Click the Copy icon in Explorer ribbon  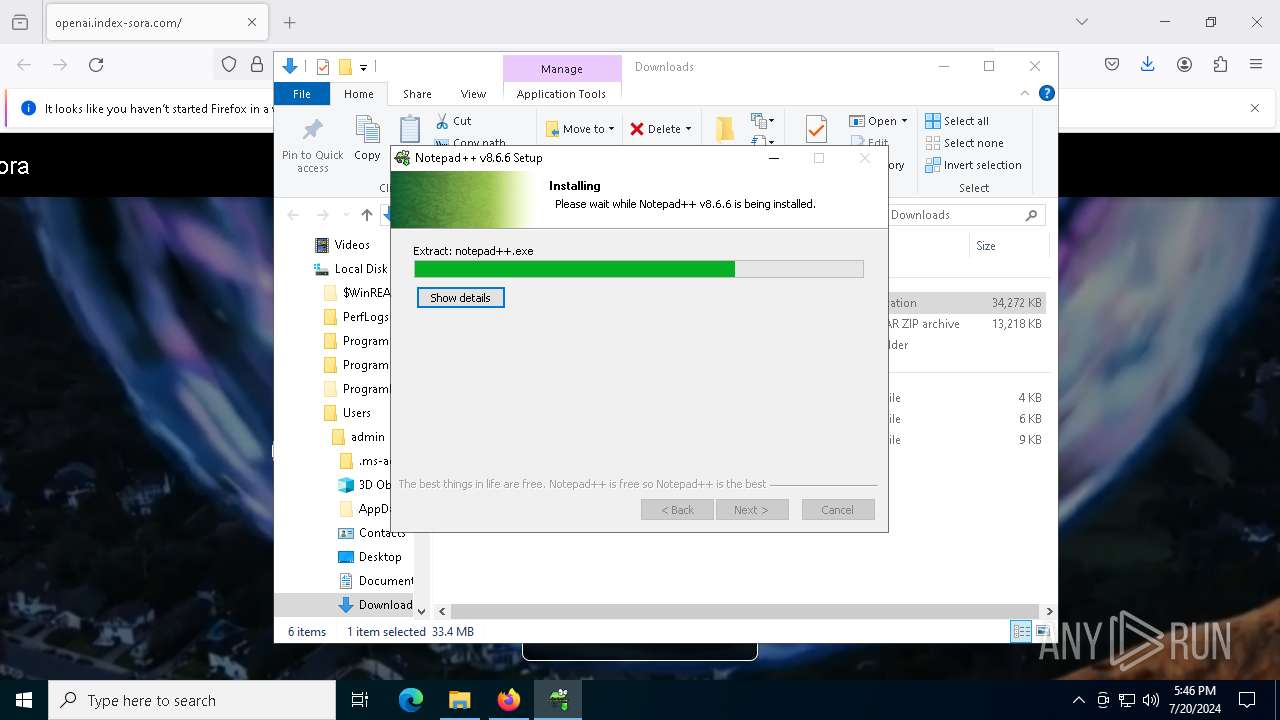coord(367,138)
